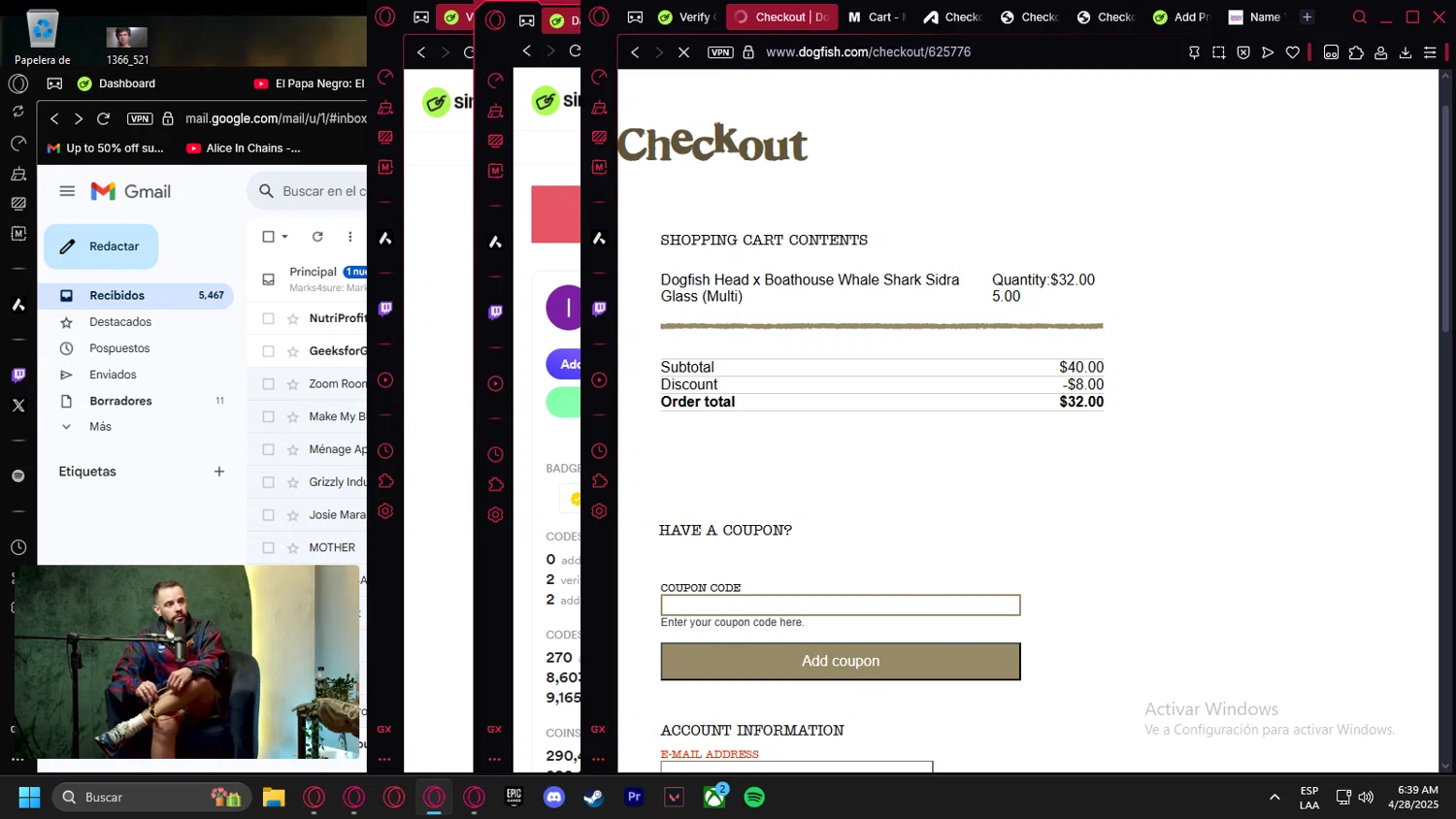Open Gmail main menu hamburger
Screen dimensions: 1456x819
(67, 191)
